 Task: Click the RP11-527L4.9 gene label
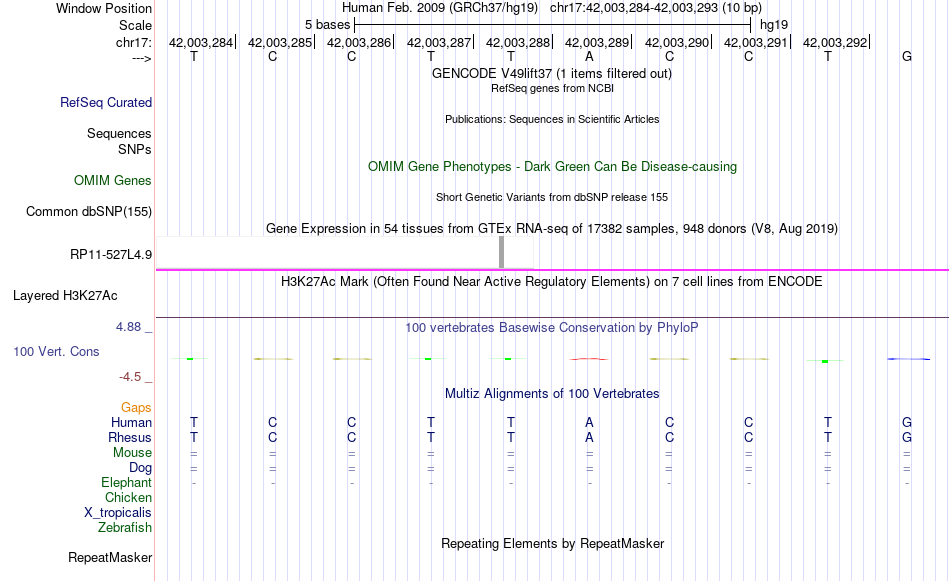pyautogui.click(x=111, y=254)
